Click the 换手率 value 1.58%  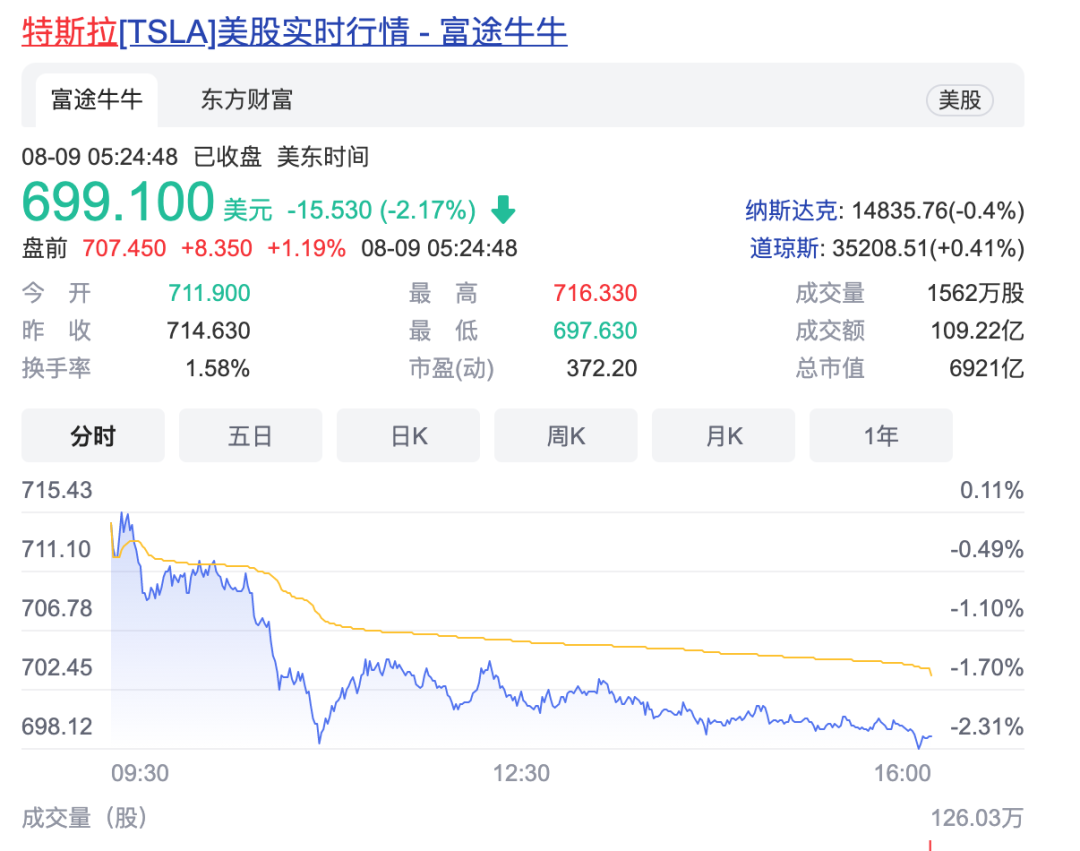218,368
